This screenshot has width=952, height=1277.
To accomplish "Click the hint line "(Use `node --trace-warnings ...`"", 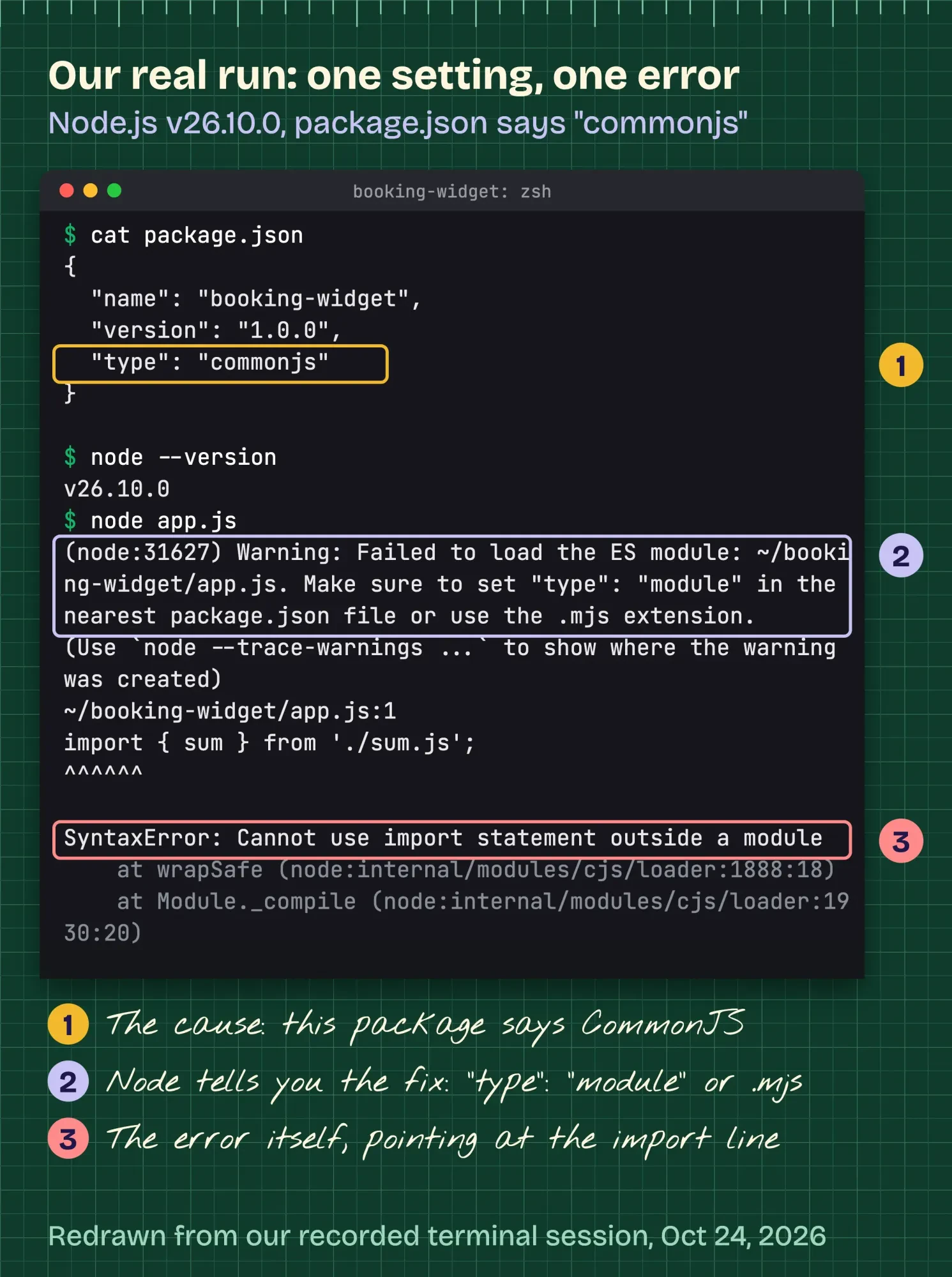I will (x=450, y=663).
